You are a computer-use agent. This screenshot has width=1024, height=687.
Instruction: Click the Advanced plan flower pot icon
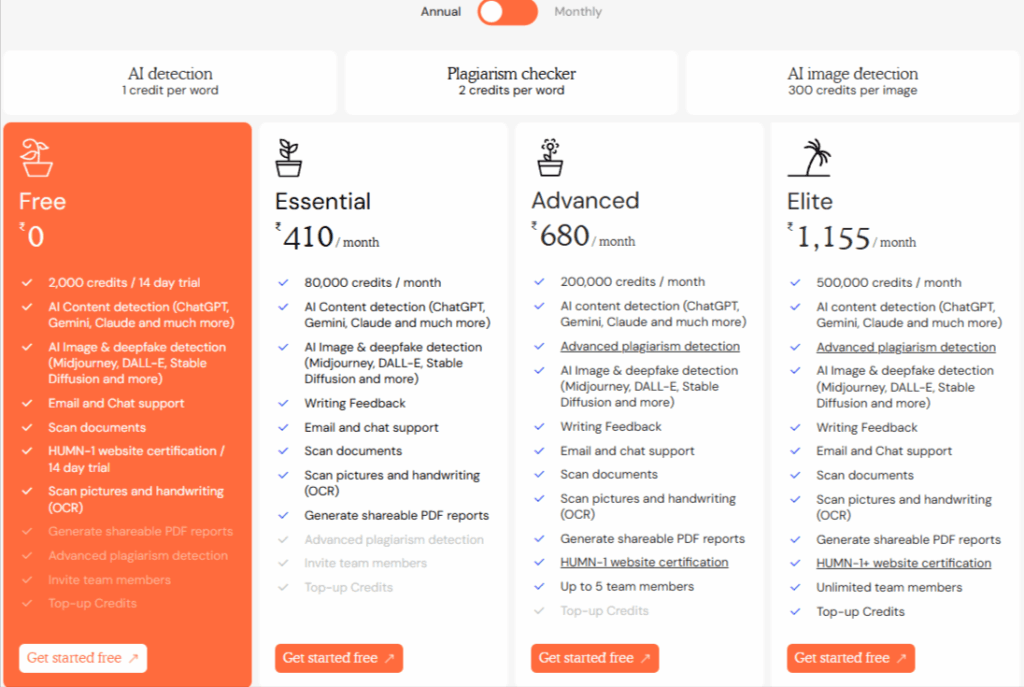pyautogui.click(x=549, y=158)
